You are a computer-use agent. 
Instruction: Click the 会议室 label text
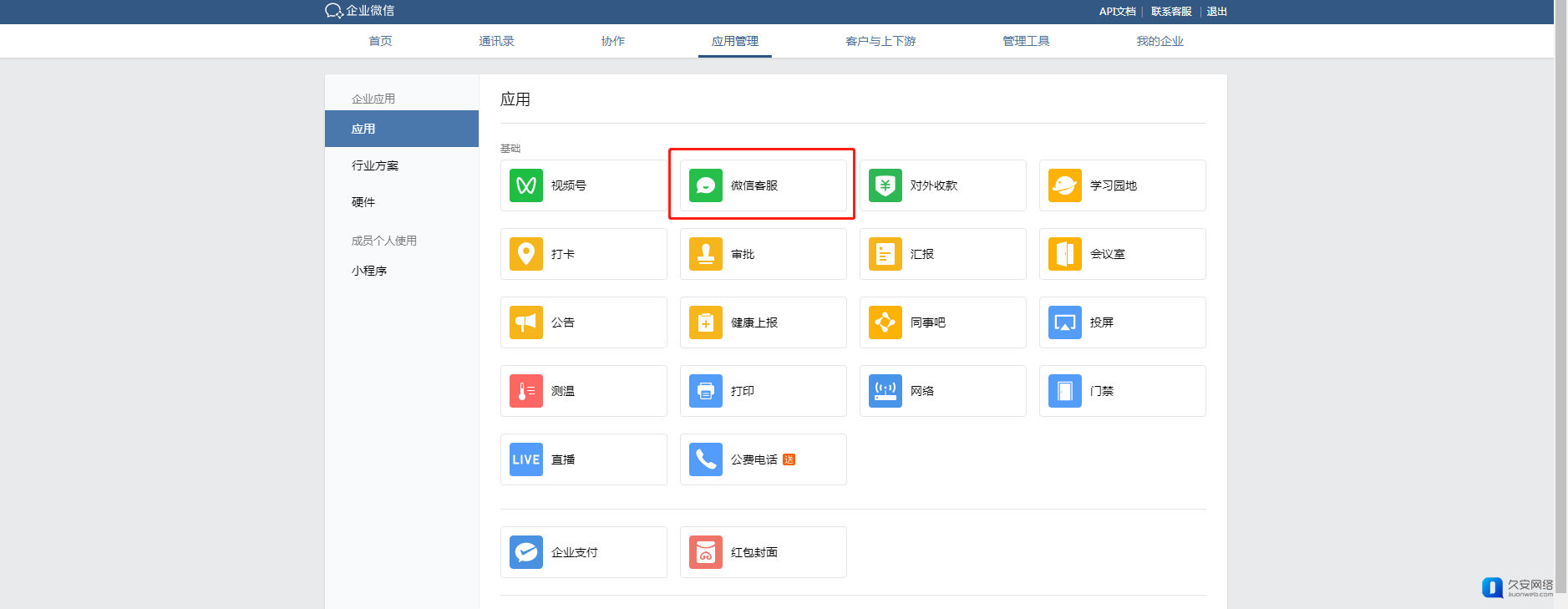1108,254
